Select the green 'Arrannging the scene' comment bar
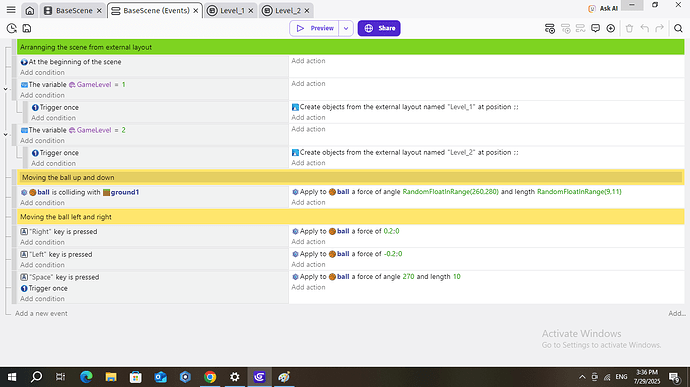The height and width of the screenshot is (387, 690). [351, 47]
